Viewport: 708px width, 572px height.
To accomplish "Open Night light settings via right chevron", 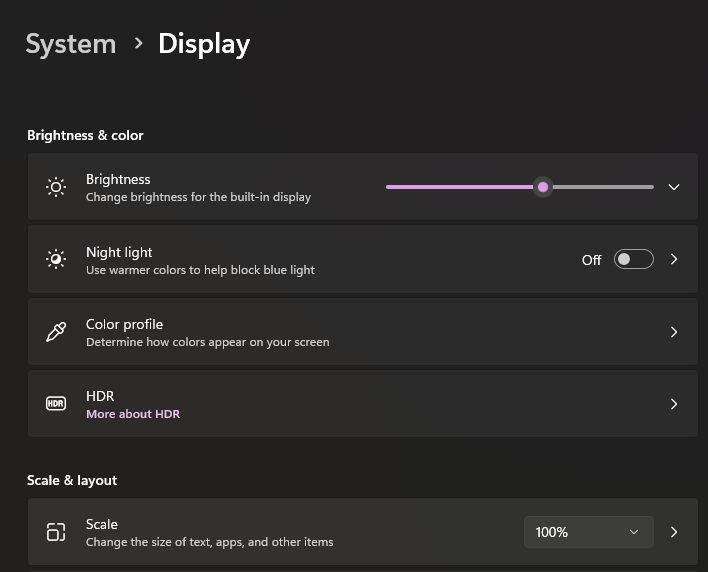I will click(674, 259).
